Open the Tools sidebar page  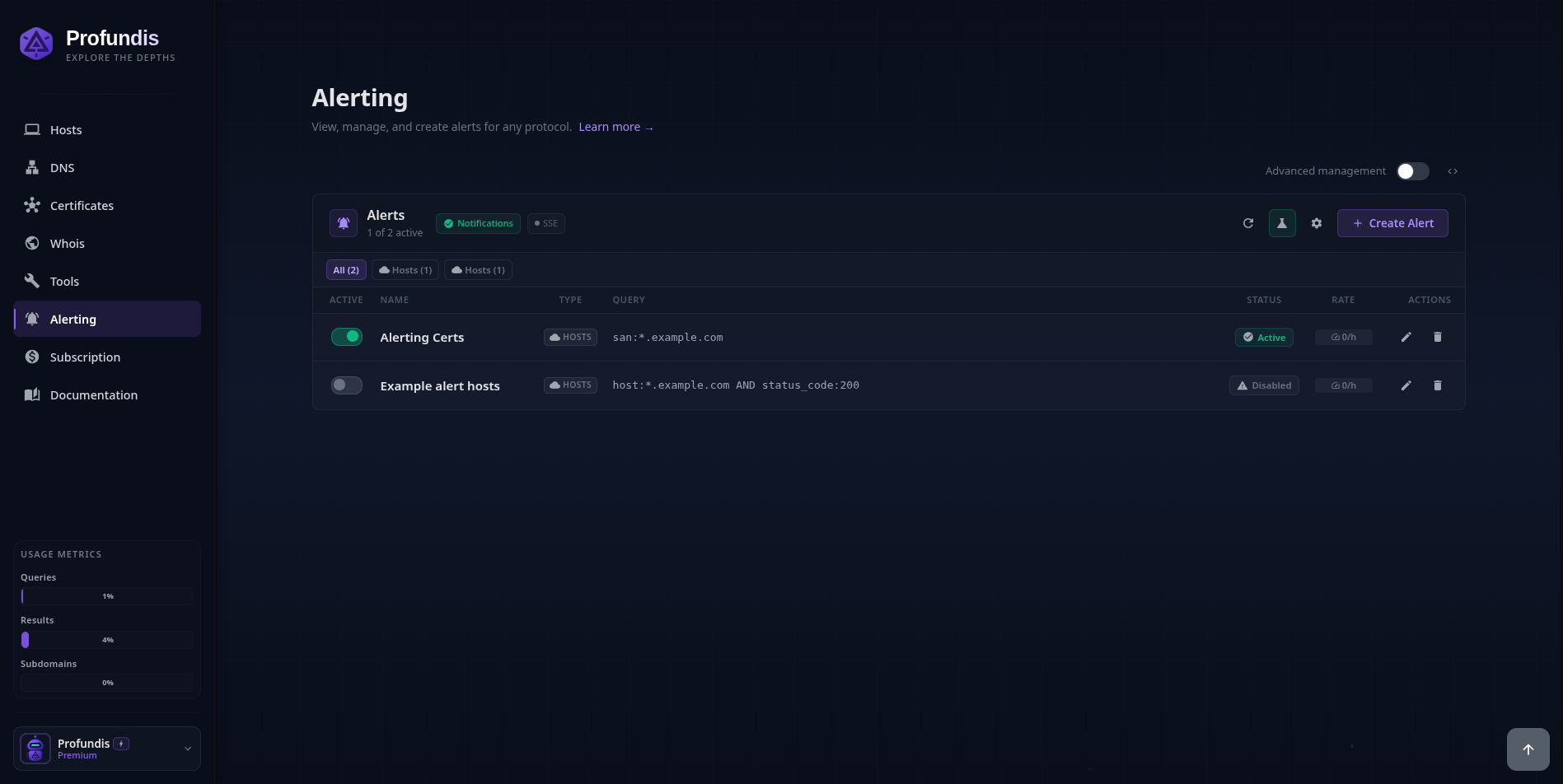click(x=107, y=282)
